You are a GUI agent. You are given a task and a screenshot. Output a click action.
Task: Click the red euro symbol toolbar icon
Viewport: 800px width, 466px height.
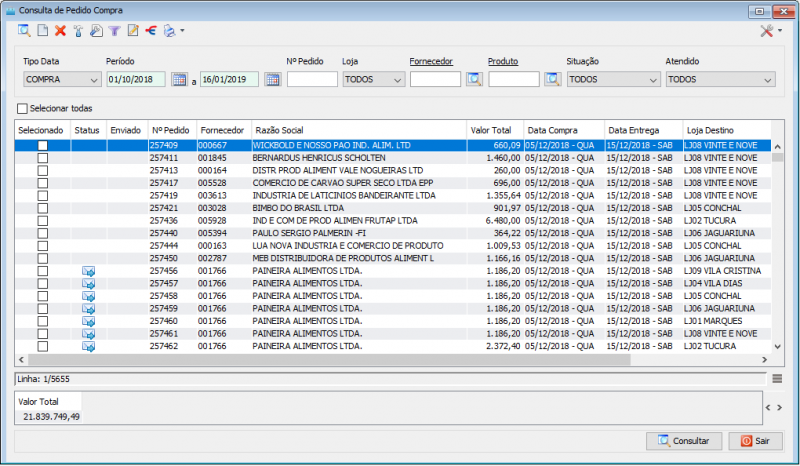(151, 31)
